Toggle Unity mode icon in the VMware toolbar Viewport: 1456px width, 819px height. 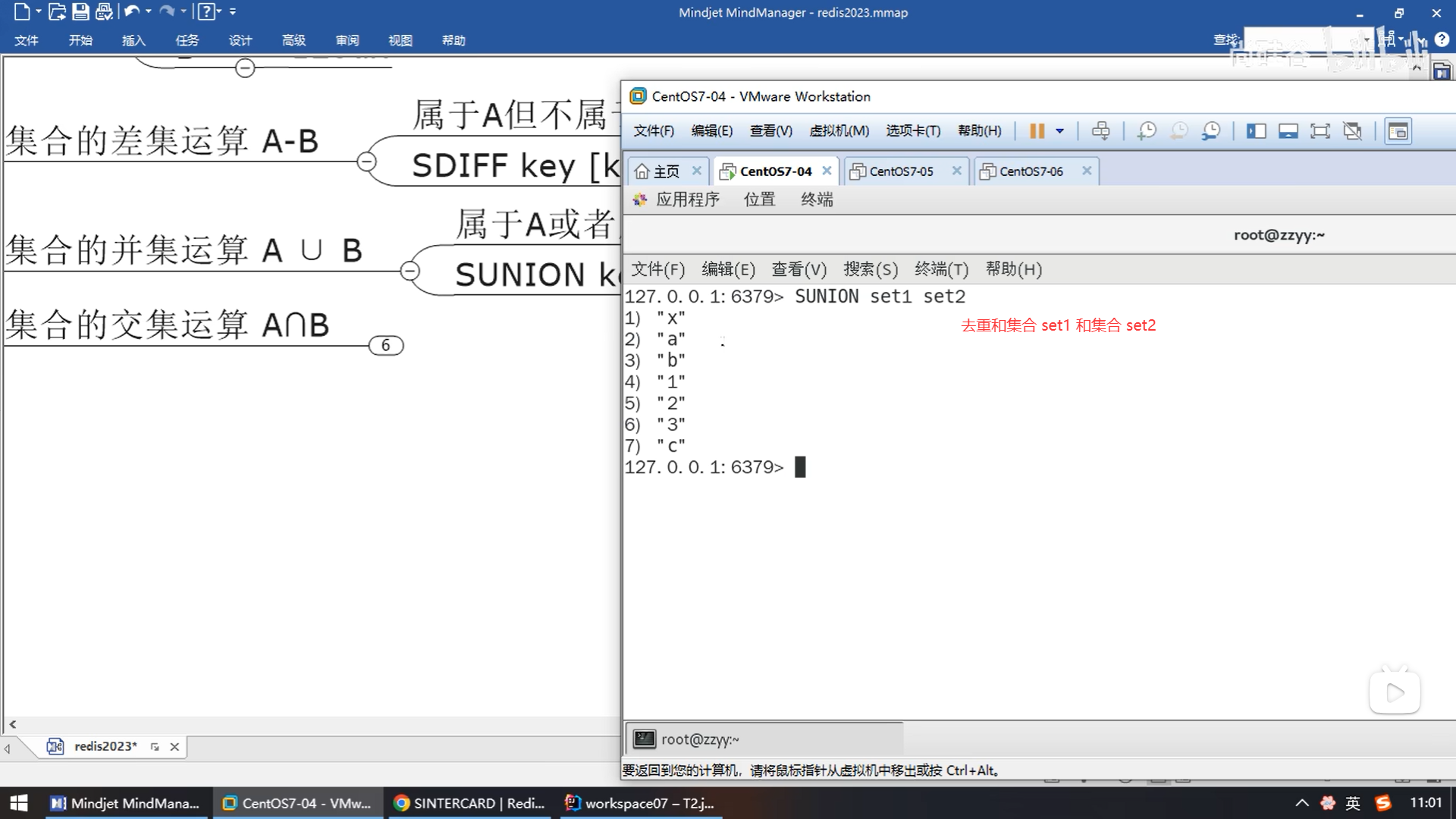[x=1352, y=131]
